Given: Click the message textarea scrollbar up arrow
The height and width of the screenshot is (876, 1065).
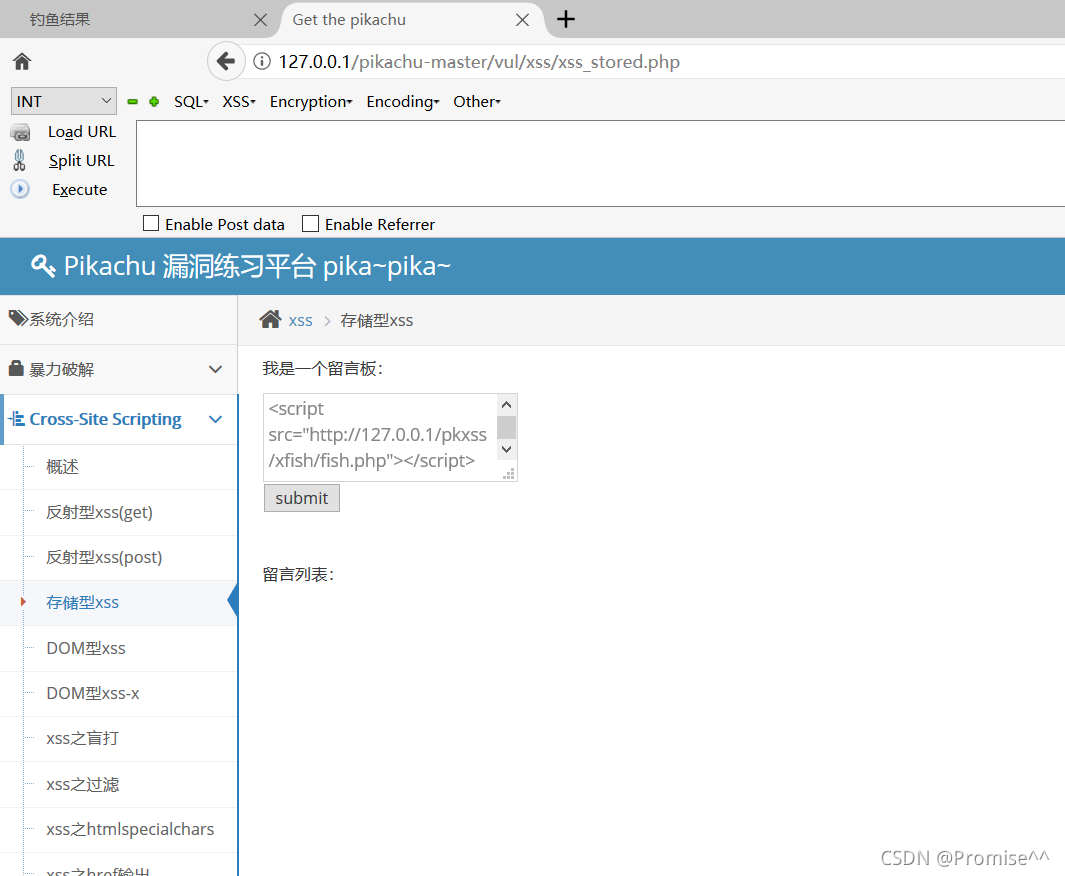Looking at the screenshot, I should [x=506, y=405].
